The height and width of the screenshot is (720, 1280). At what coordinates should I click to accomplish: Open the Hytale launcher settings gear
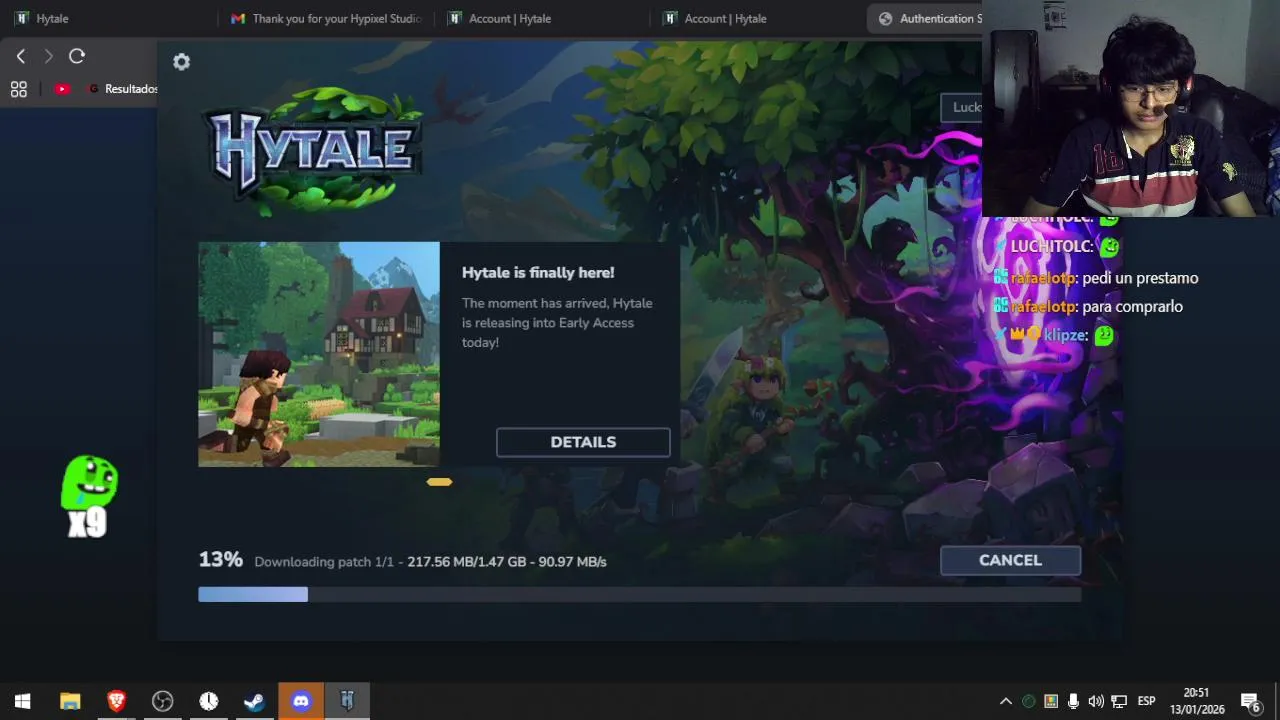pos(181,62)
